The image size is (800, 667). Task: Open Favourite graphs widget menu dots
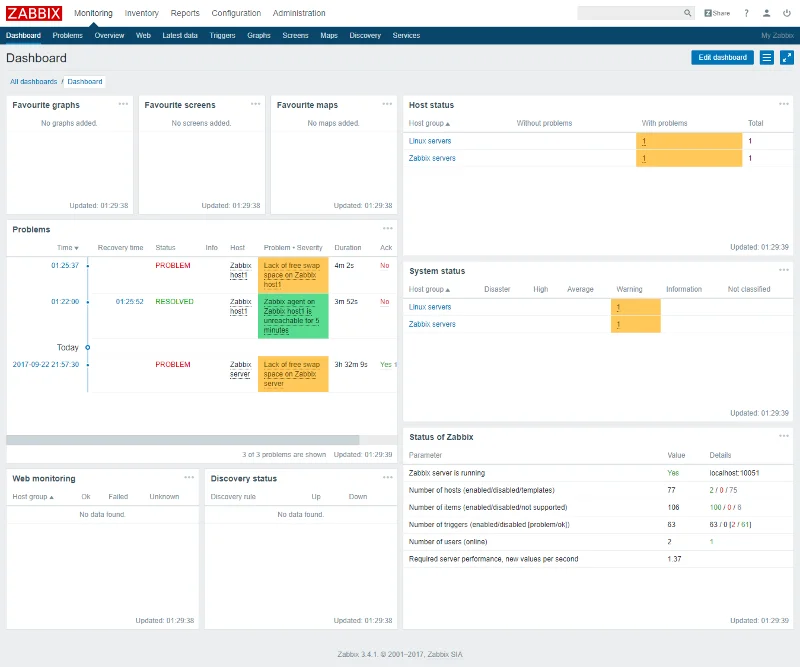click(123, 104)
